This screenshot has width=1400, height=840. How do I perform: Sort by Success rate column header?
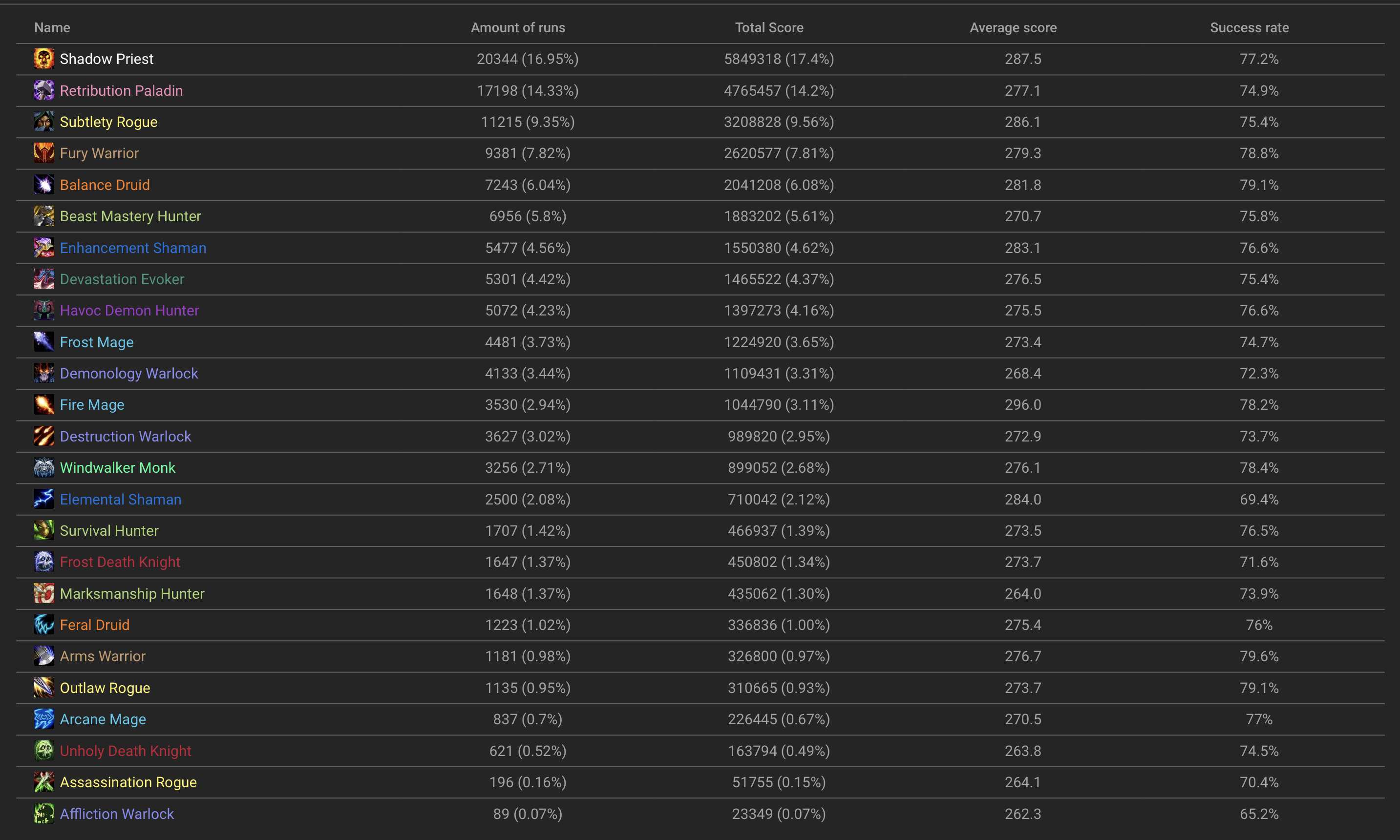click(1249, 28)
